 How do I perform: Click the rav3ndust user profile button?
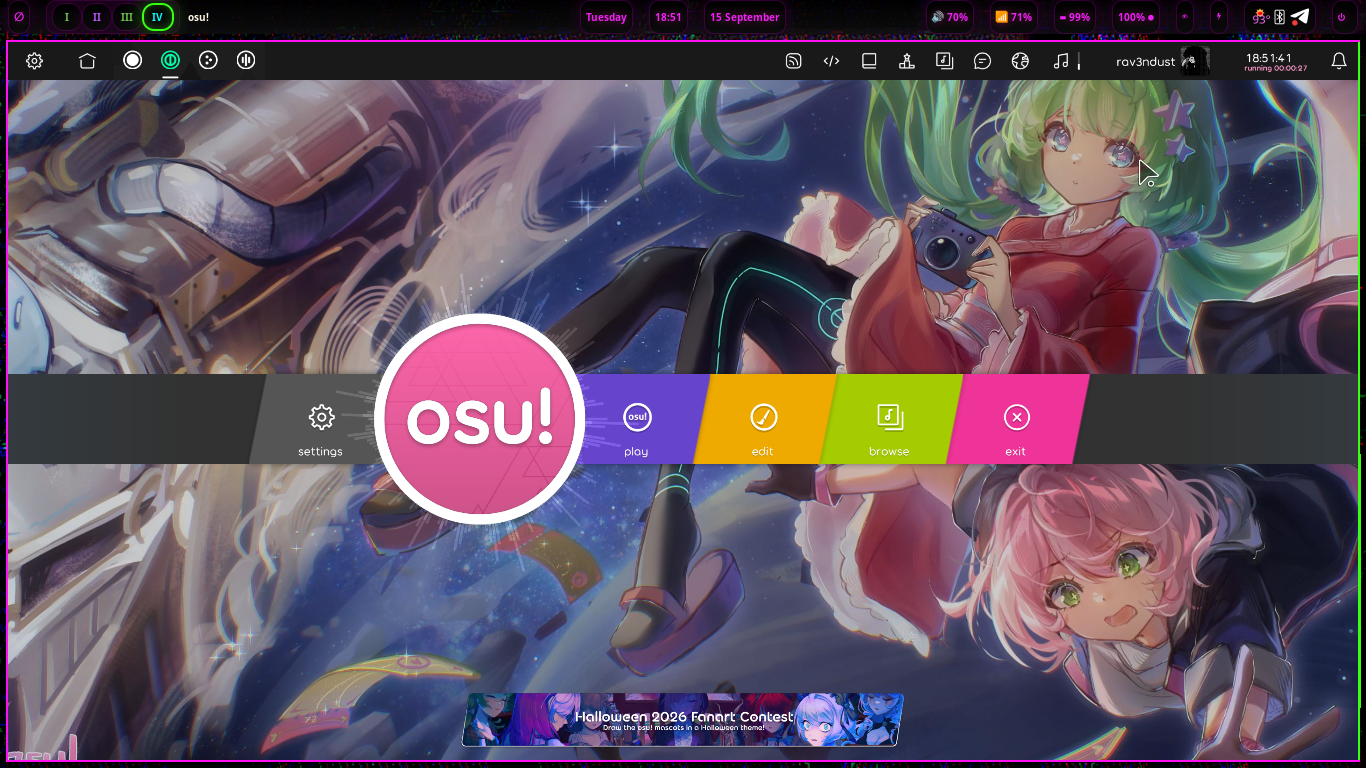click(1162, 61)
